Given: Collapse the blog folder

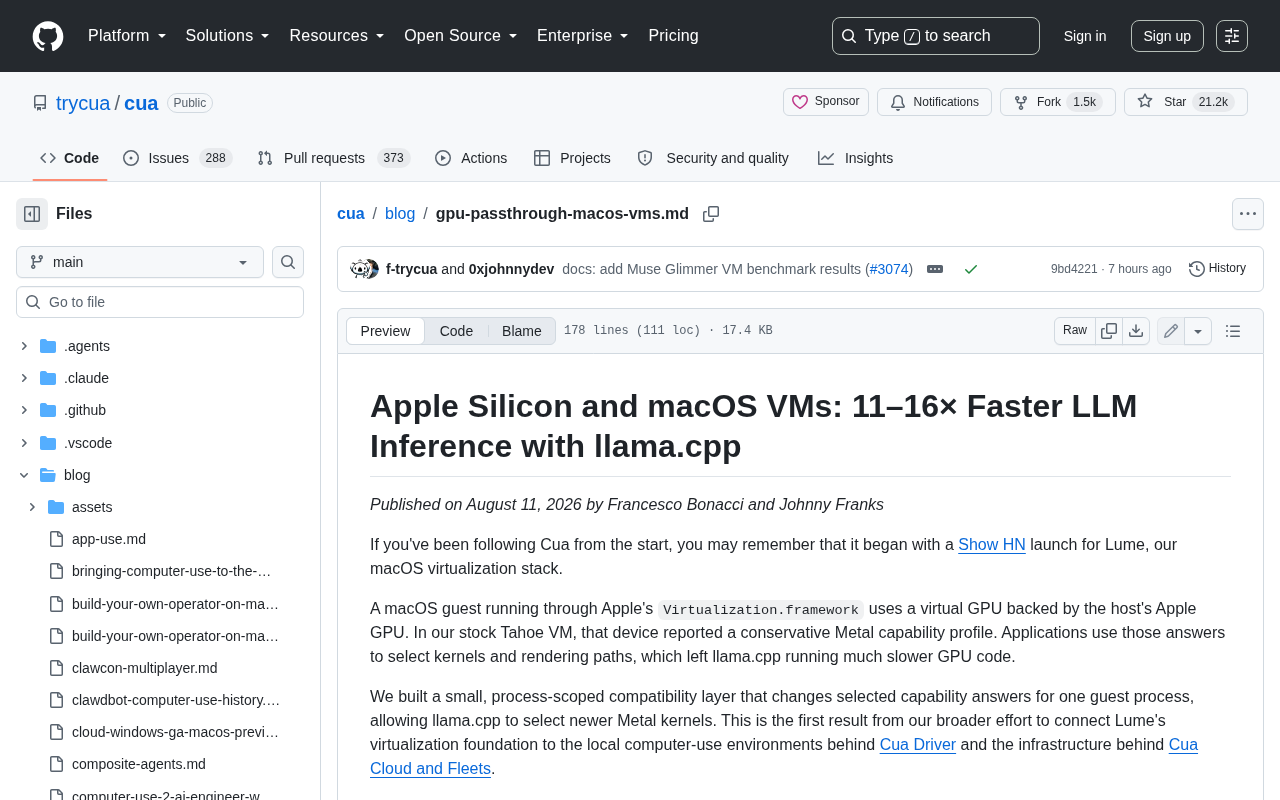Looking at the screenshot, I should click(x=24, y=475).
